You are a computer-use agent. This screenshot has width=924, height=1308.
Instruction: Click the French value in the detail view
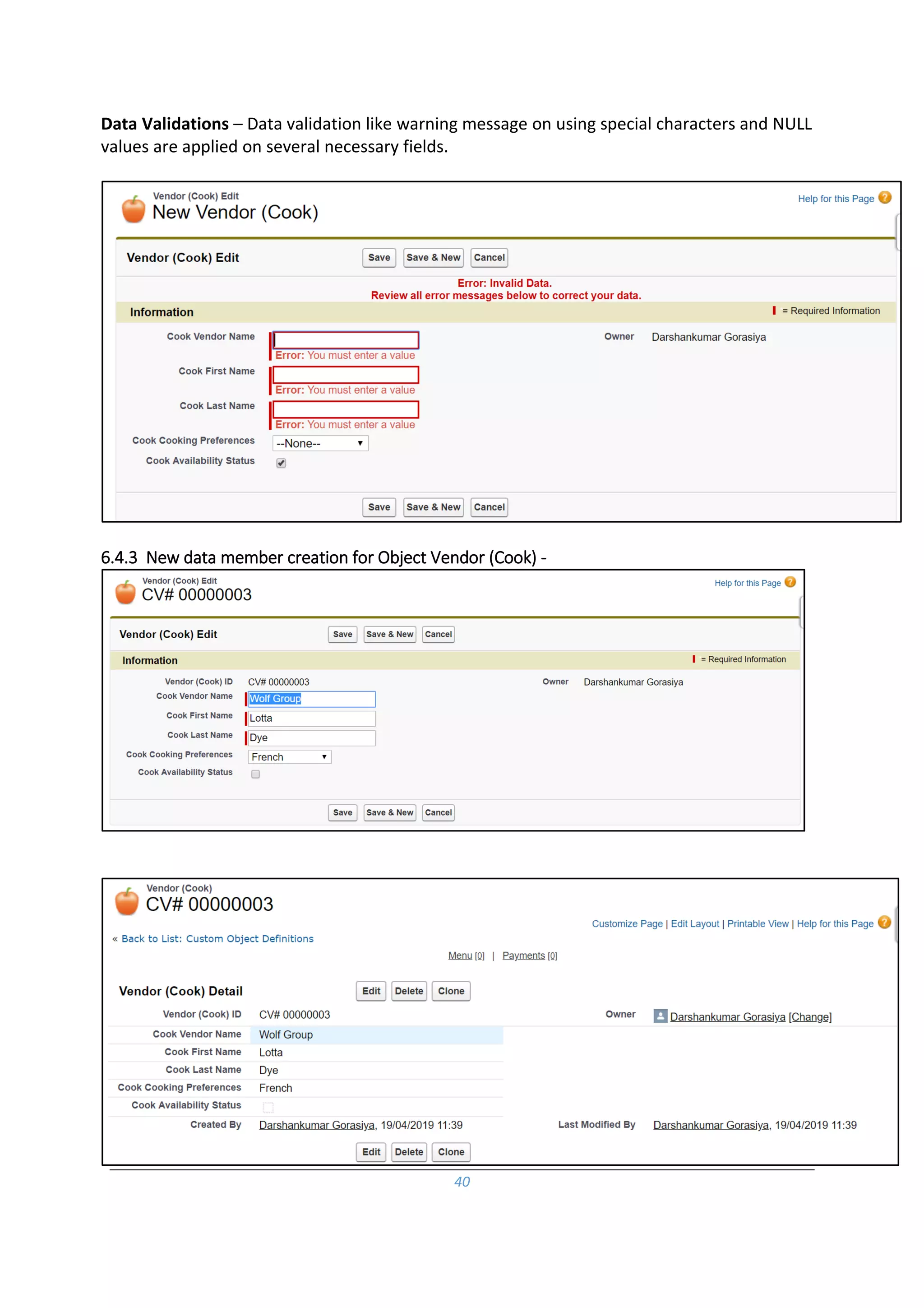coord(276,1088)
